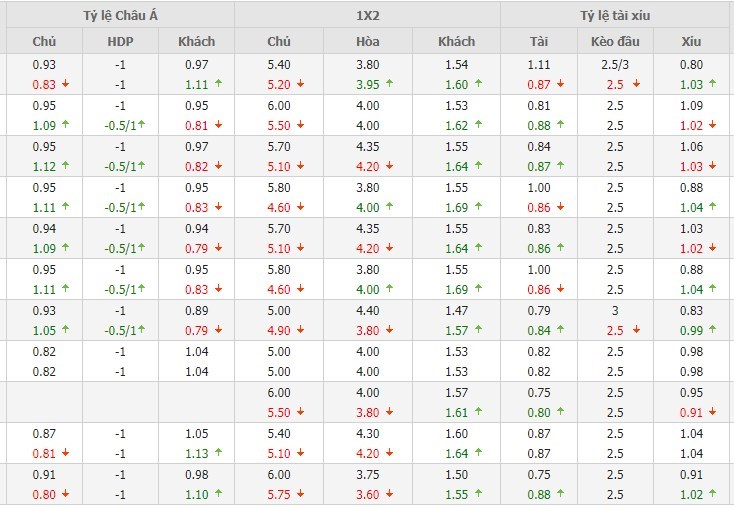Click the Kèo đầu column header

click(616, 42)
